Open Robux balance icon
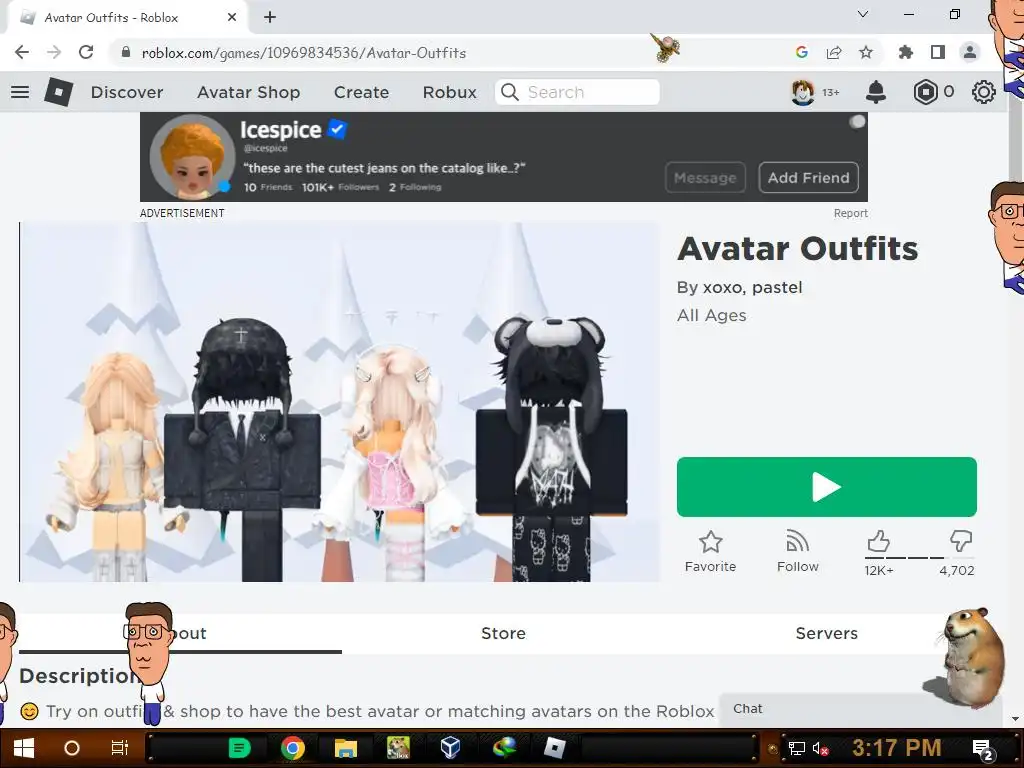Viewport: 1024px width, 768px height. 925,92
